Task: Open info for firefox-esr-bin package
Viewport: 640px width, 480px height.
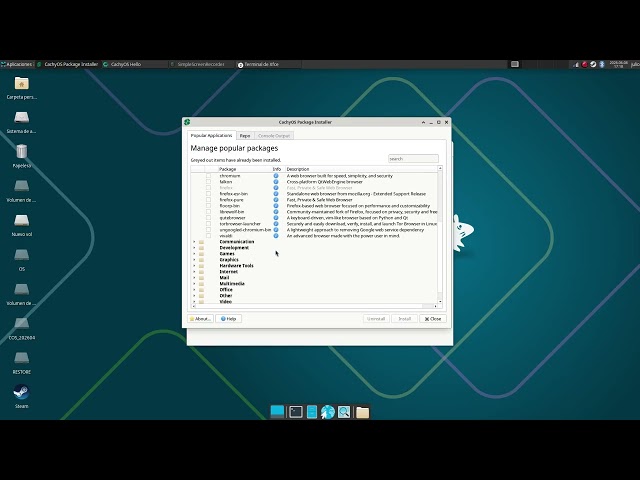Action: (x=276, y=194)
